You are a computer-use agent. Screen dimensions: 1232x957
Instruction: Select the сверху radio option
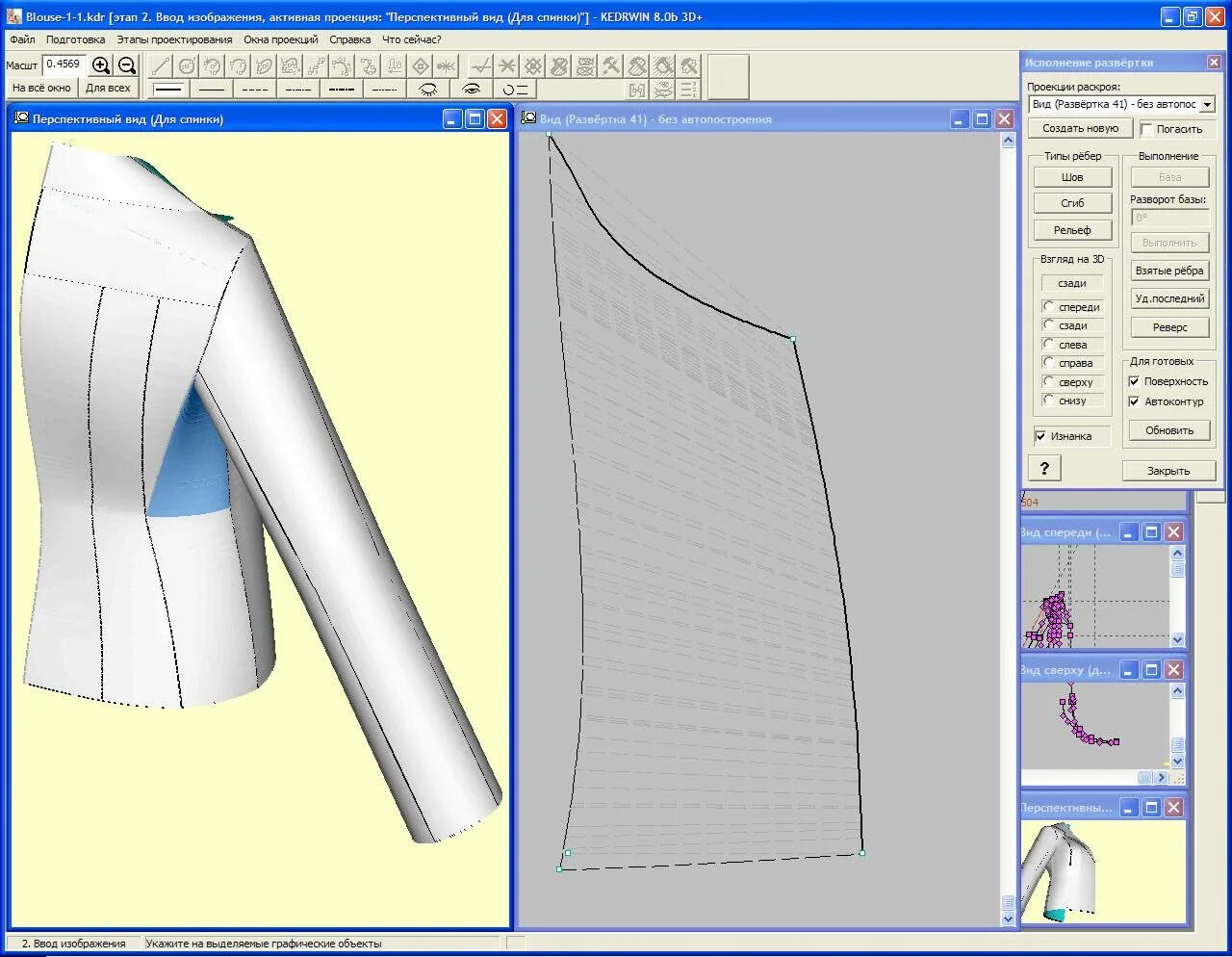pyautogui.click(x=1048, y=381)
